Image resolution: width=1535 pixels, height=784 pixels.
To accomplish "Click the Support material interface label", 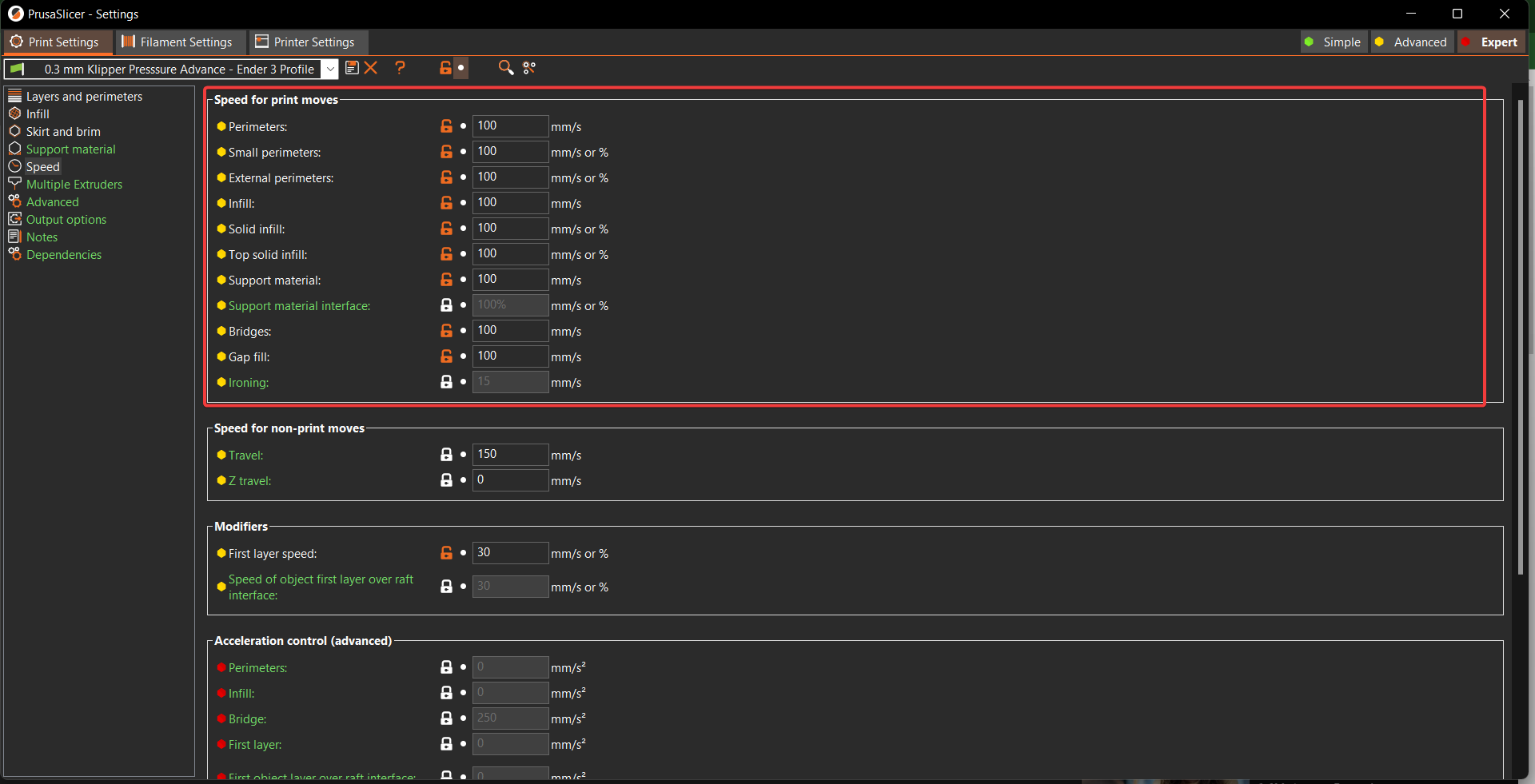I will click(x=299, y=306).
